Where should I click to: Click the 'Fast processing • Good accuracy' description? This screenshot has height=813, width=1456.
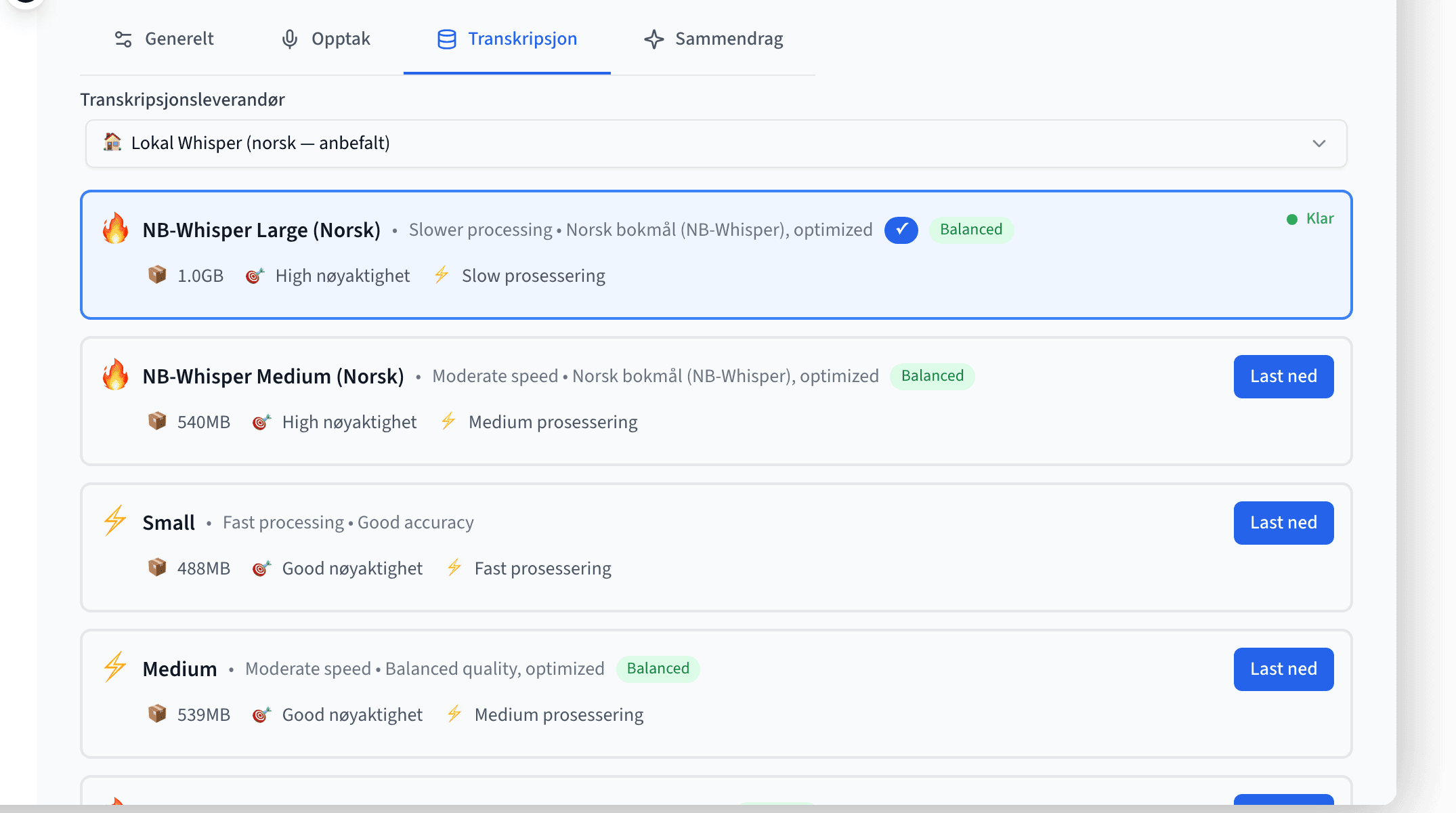(x=348, y=522)
